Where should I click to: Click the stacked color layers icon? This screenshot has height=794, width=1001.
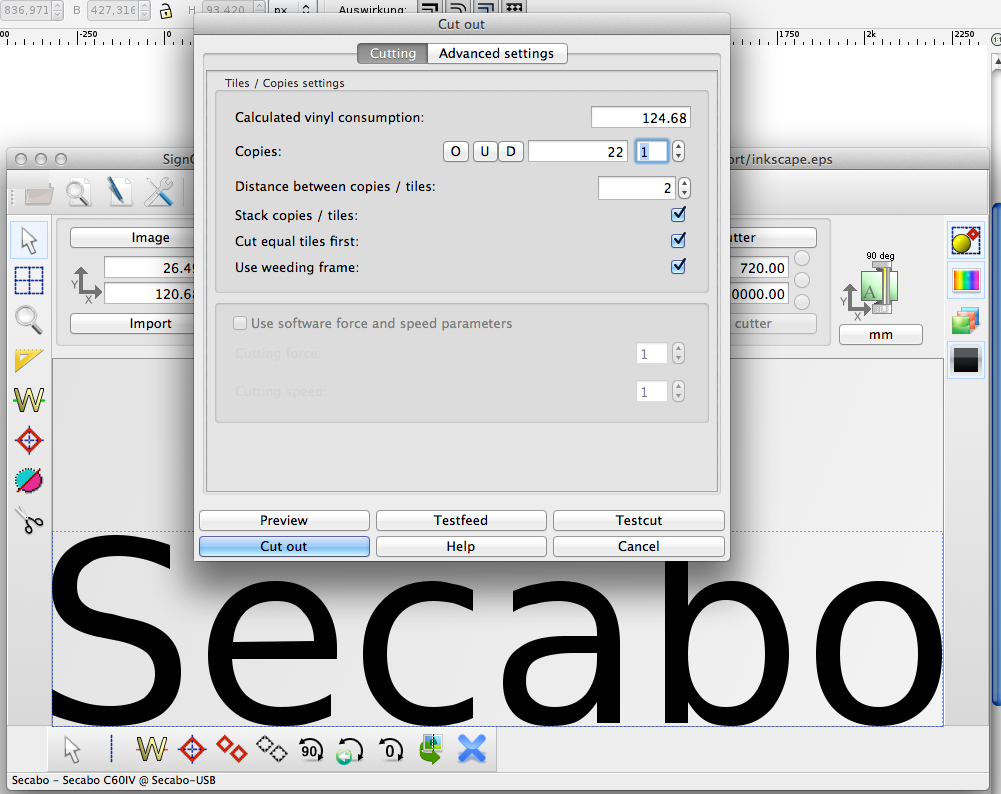point(965,320)
